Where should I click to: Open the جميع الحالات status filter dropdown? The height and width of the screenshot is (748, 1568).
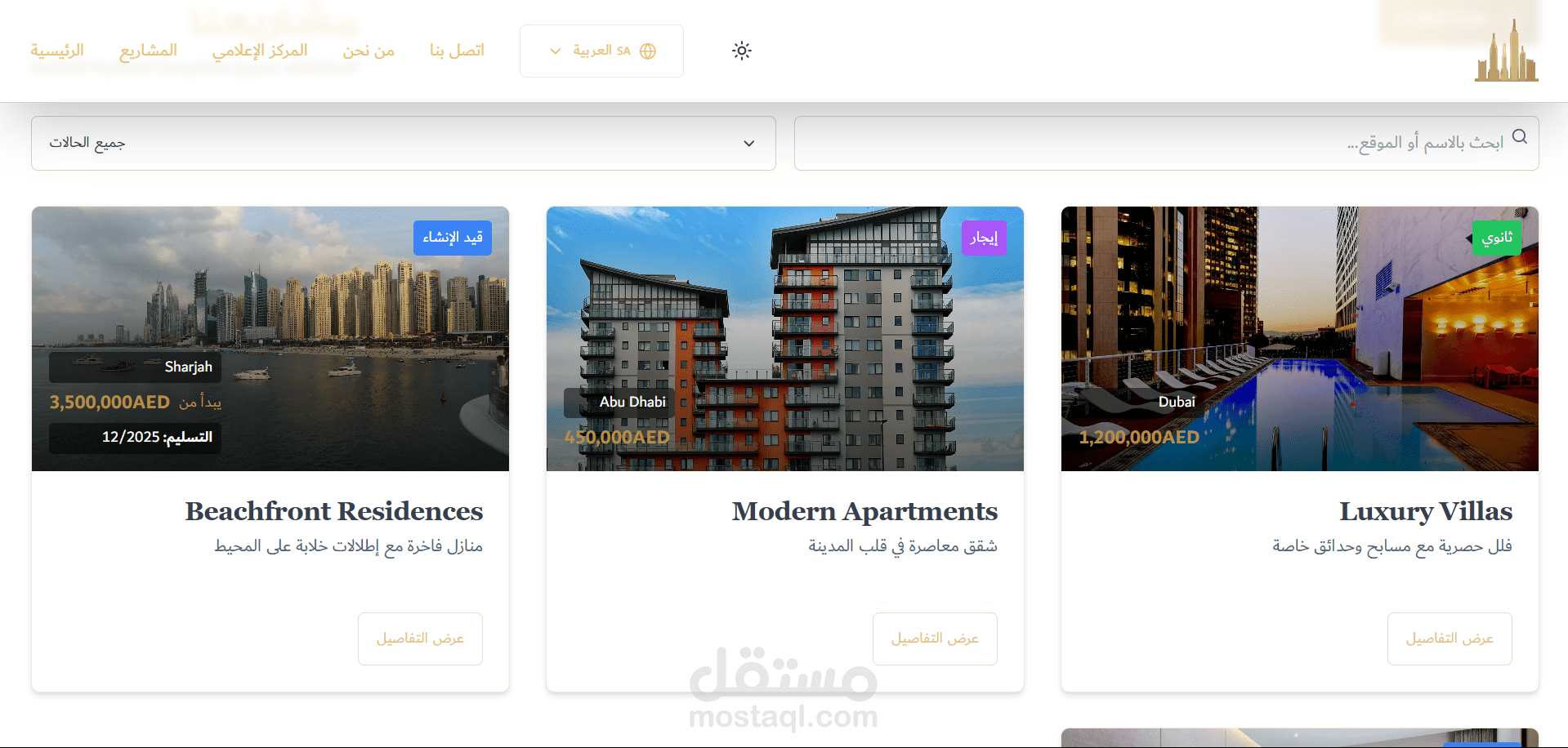tap(404, 143)
